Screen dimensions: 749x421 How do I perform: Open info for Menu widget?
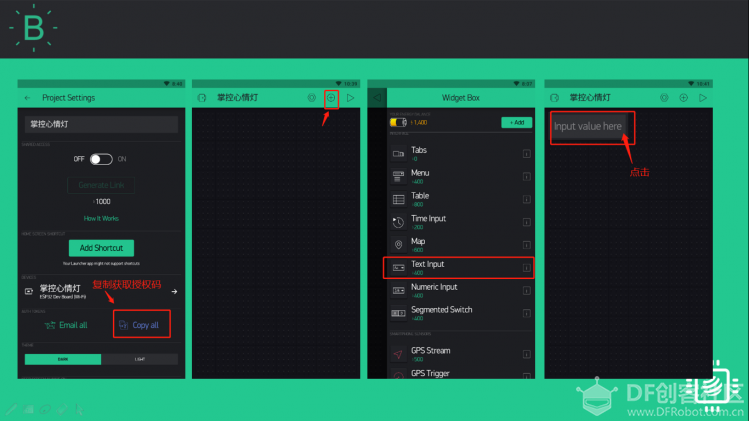[x=526, y=176]
